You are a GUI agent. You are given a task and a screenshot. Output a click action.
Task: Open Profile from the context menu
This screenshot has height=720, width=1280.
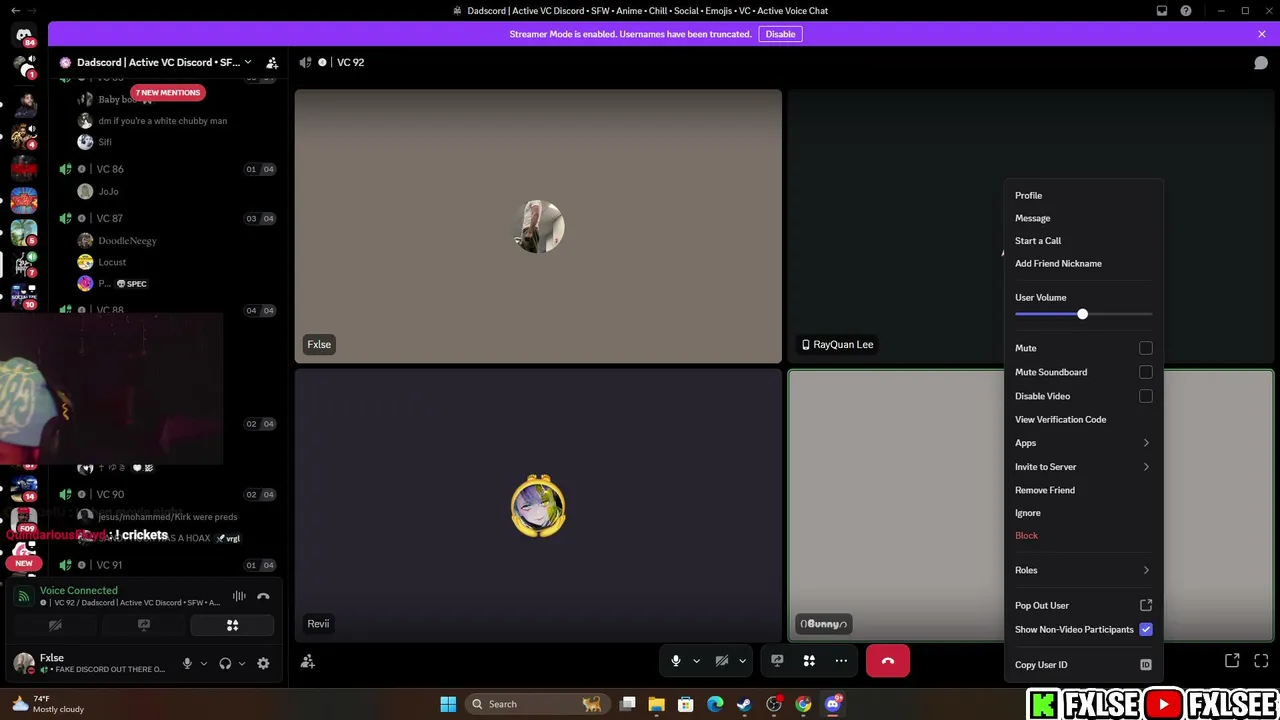click(x=1083, y=196)
